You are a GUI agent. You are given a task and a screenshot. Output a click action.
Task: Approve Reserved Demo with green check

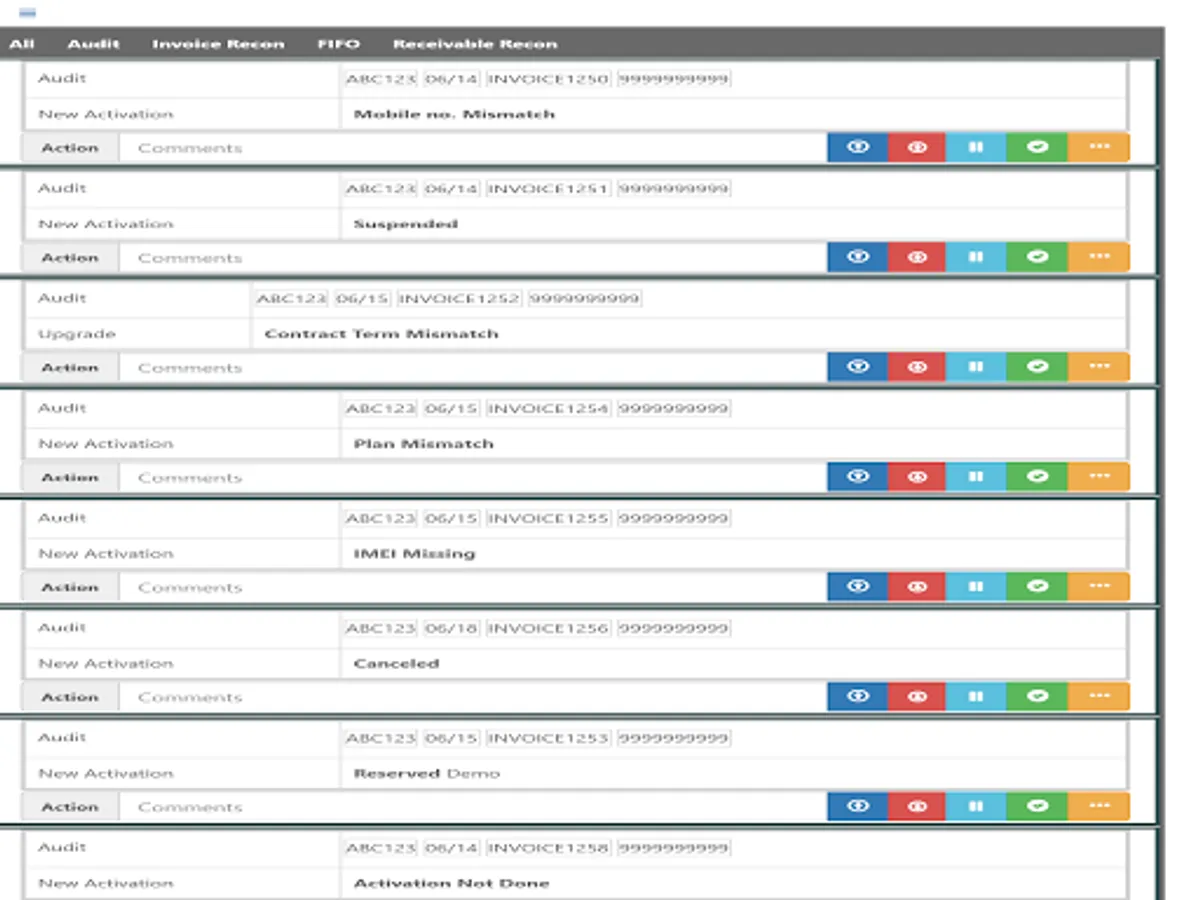point(1037,807)
